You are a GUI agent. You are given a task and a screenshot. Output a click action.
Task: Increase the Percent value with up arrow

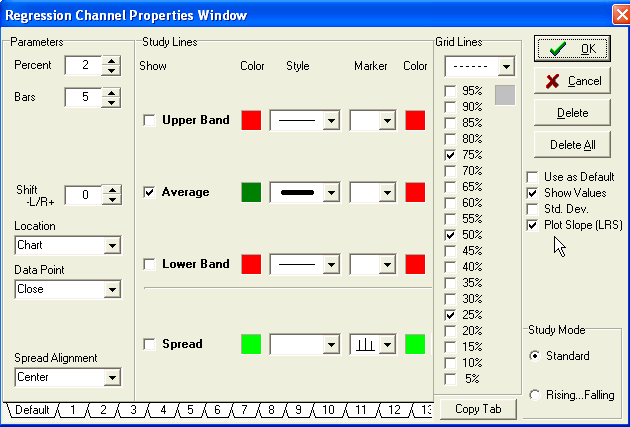click(112, 60)
